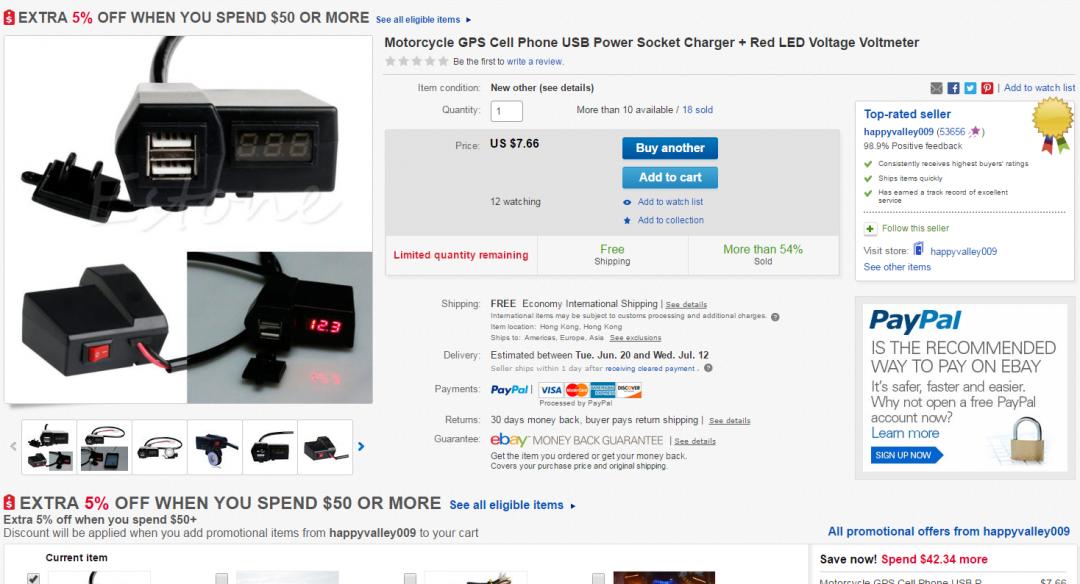Check the third promotional item checkbox
This screenshot has height=584, width=1080.
[x=410, y=578]
